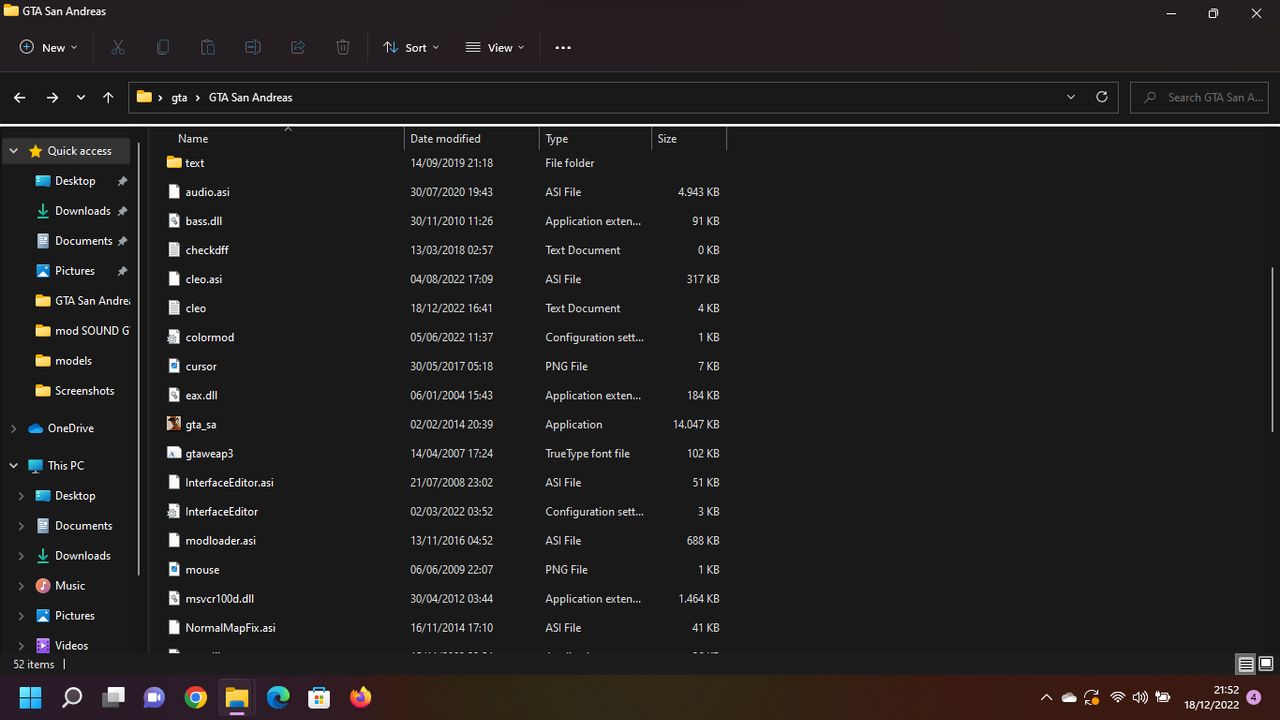This screenshot has width=1280, height=720.
Task: Collapse the Quick access tree
Action: pyautogui.click(x=13, y=151)
